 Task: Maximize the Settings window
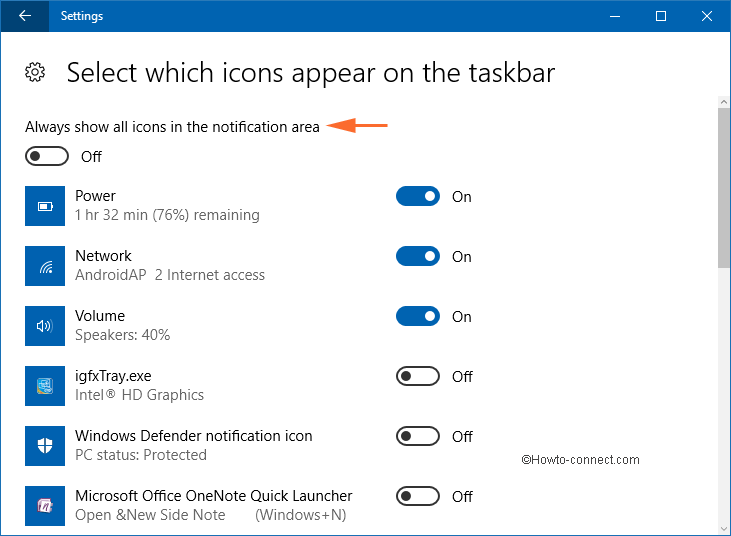(661, 16)
